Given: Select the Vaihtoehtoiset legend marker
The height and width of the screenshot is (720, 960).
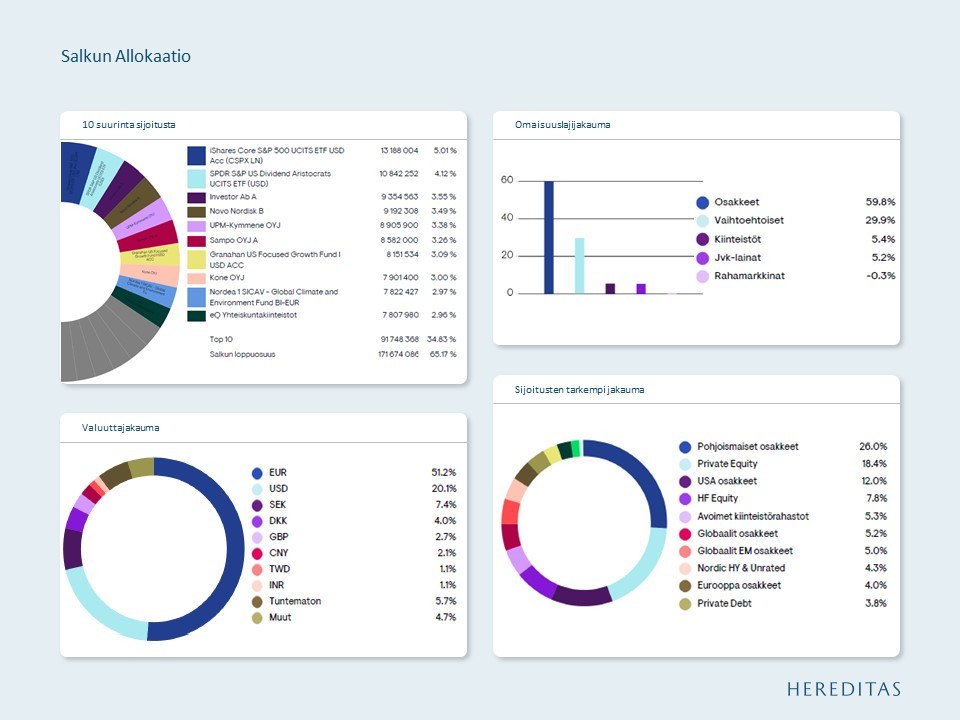Looking at the screenshot, I should (x=703, y=221).
